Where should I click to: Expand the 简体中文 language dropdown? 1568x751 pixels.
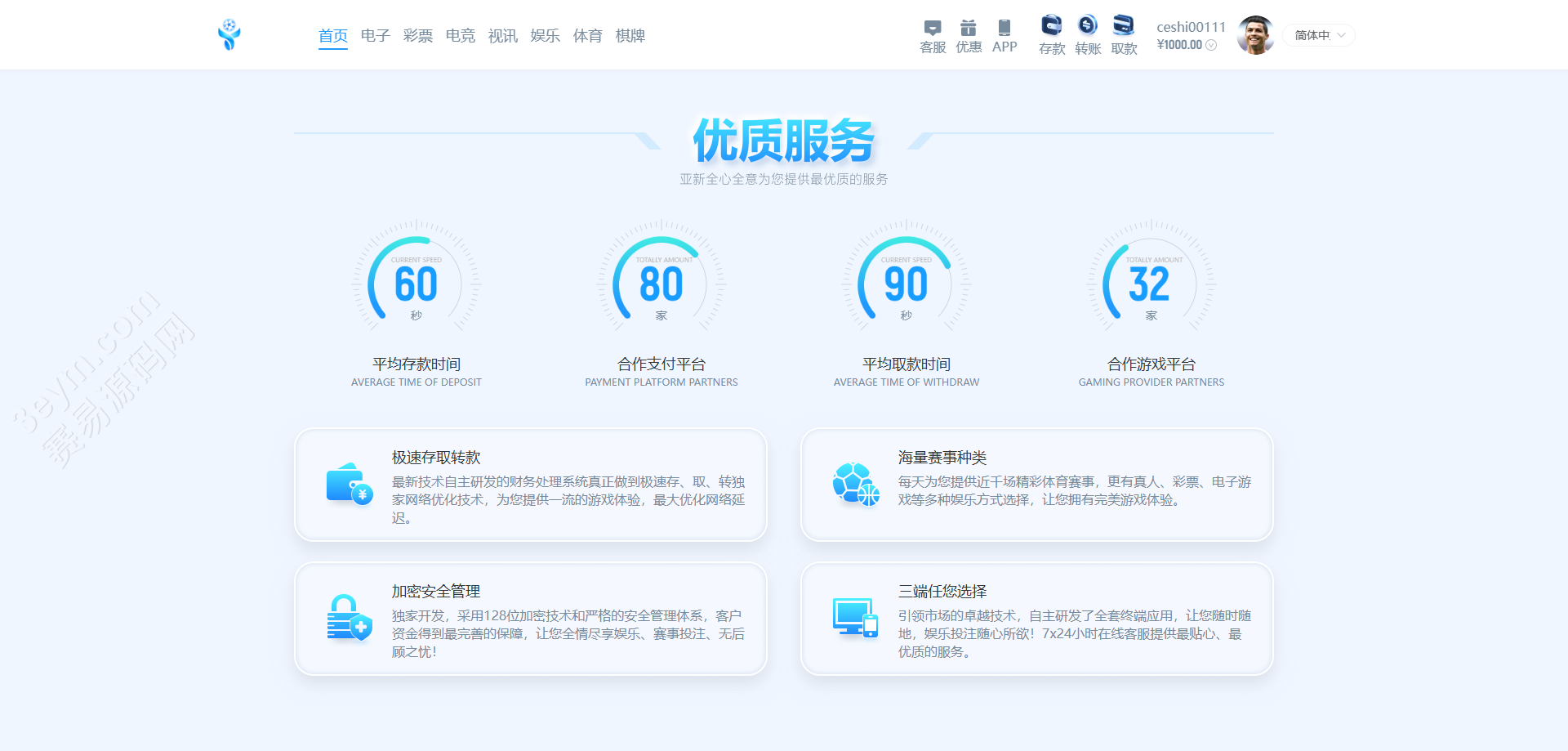pyautogui.click(x=1319, y=35)
